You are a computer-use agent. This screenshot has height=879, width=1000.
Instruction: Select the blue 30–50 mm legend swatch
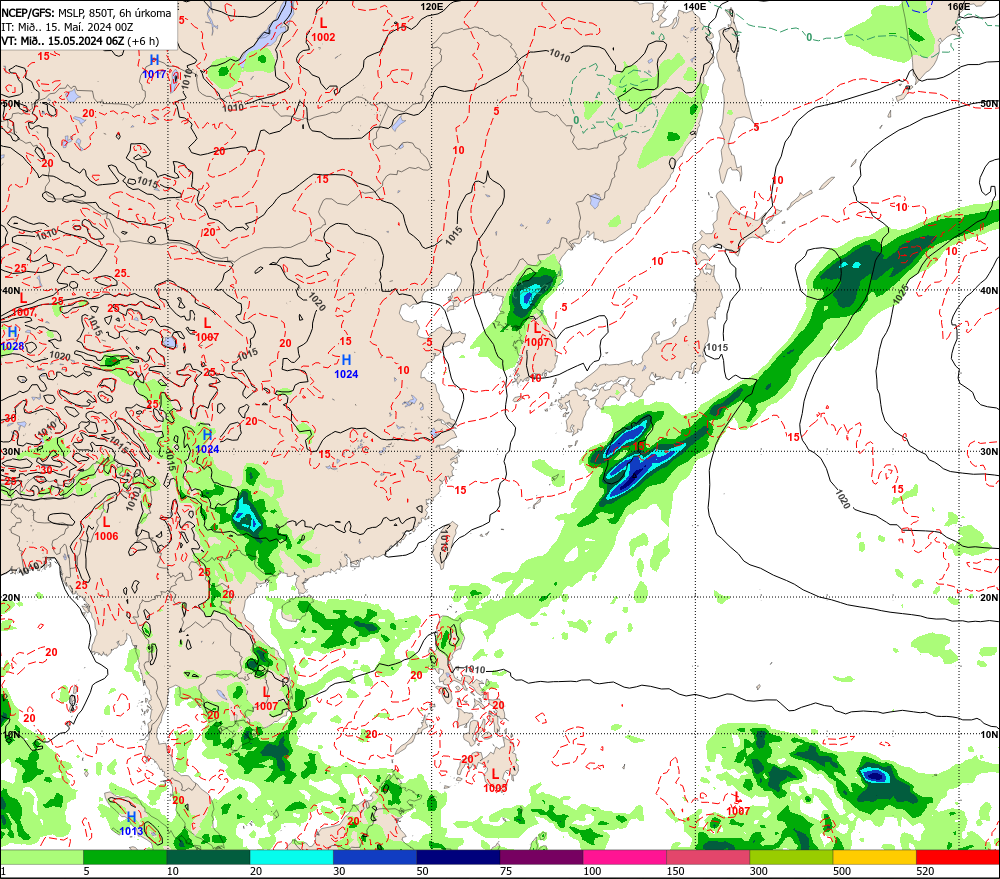click(375, 857)
